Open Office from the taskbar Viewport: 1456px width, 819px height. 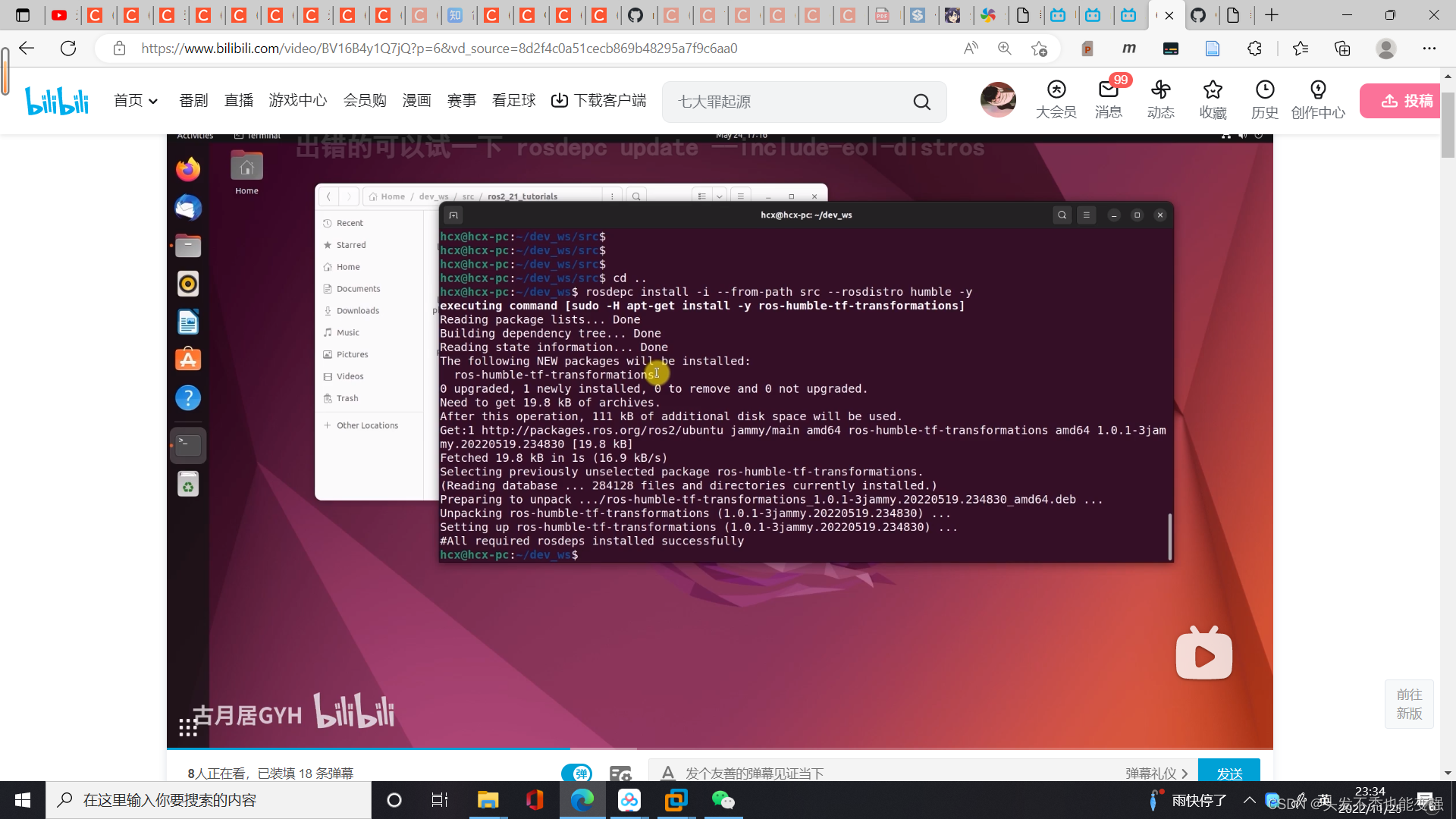(x=535, y=800)
